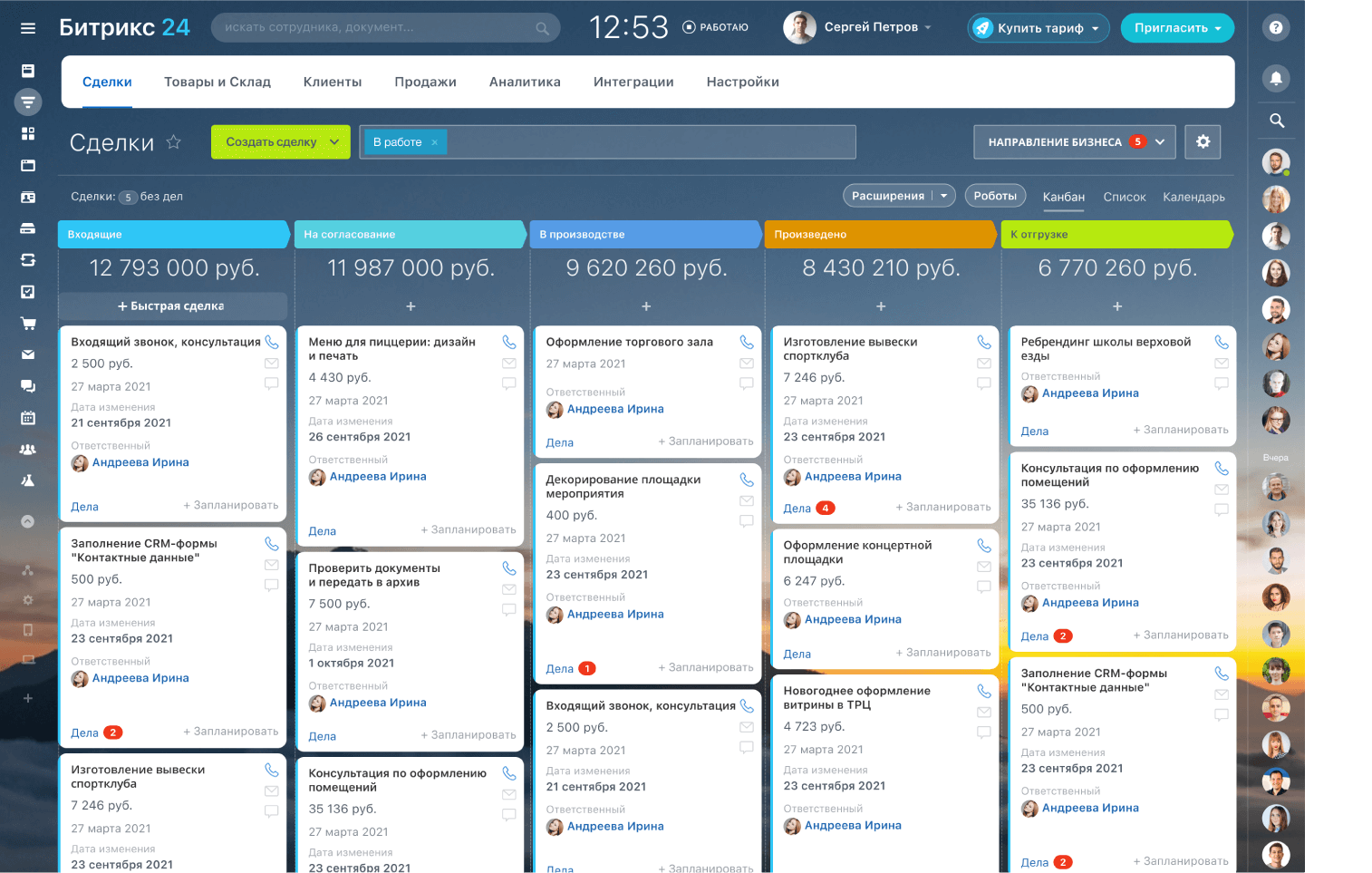Add deal with plus in На согласование column
Image resolution: width=1372 pixels, height=873 pixels.
[x=411, y=306]
